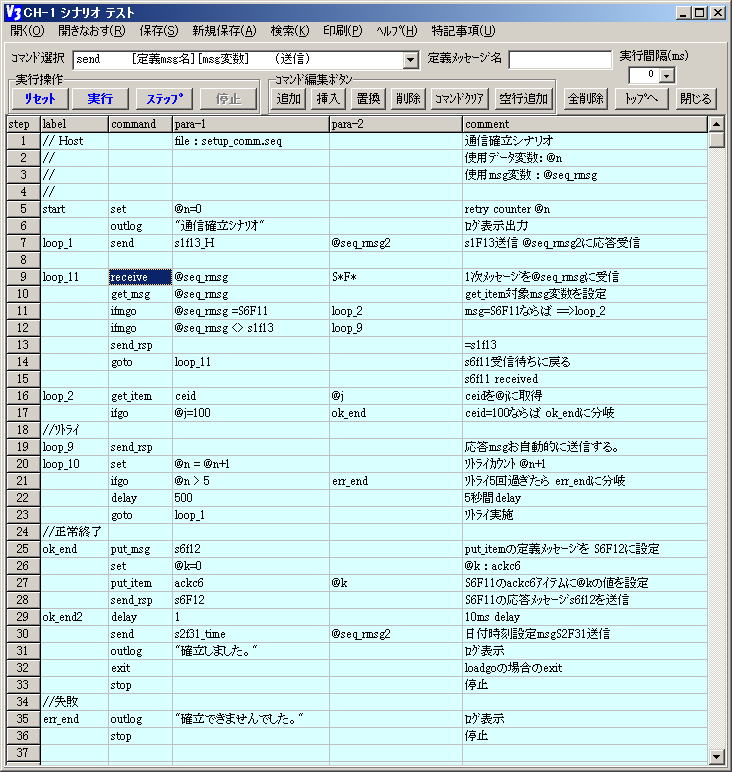Click the 実行 run button
Image resolution: width=732 pixels, height=772 pixels.
[100, 98]
